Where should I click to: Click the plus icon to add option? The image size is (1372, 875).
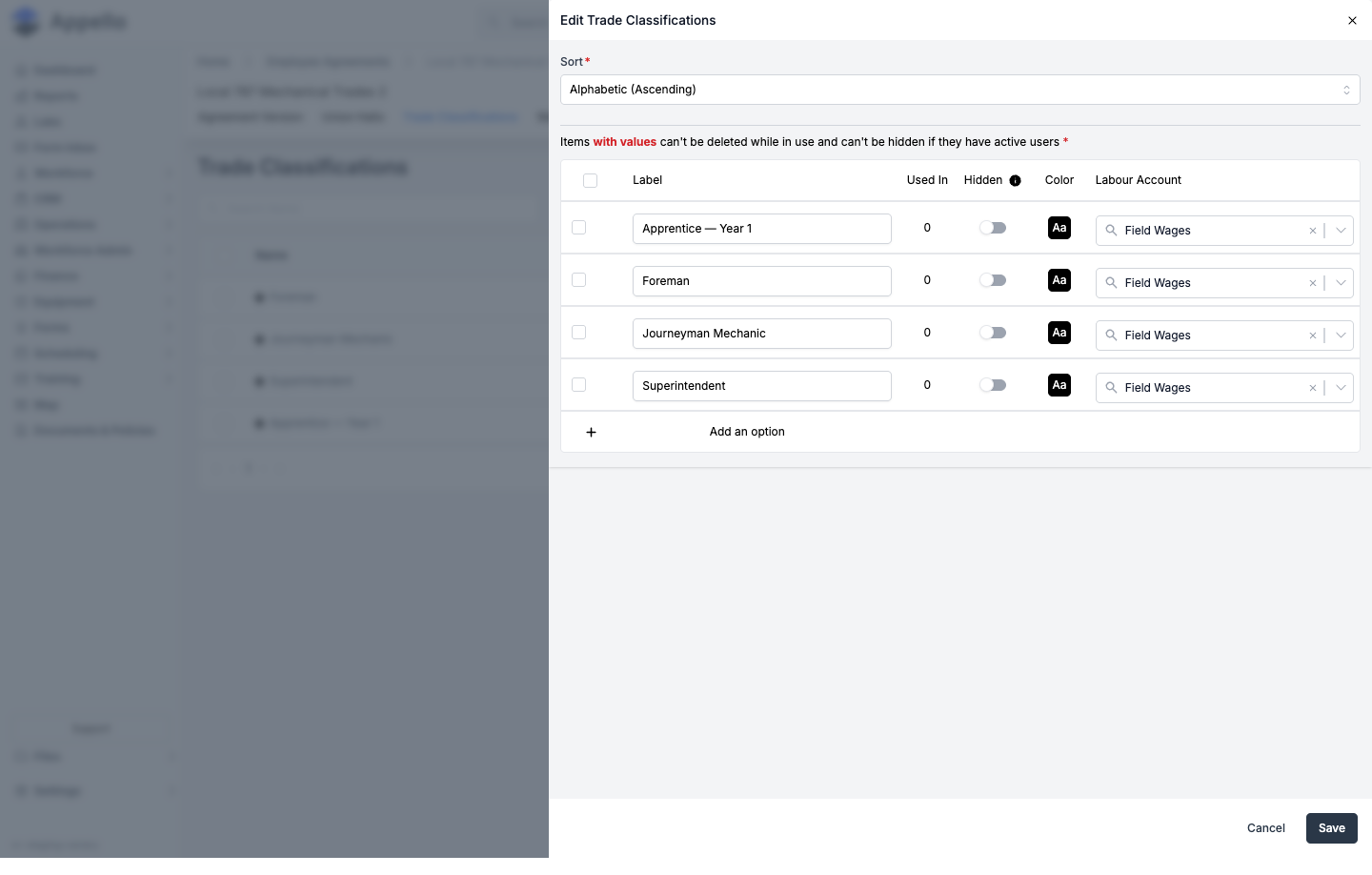click(x=591, y=432)
